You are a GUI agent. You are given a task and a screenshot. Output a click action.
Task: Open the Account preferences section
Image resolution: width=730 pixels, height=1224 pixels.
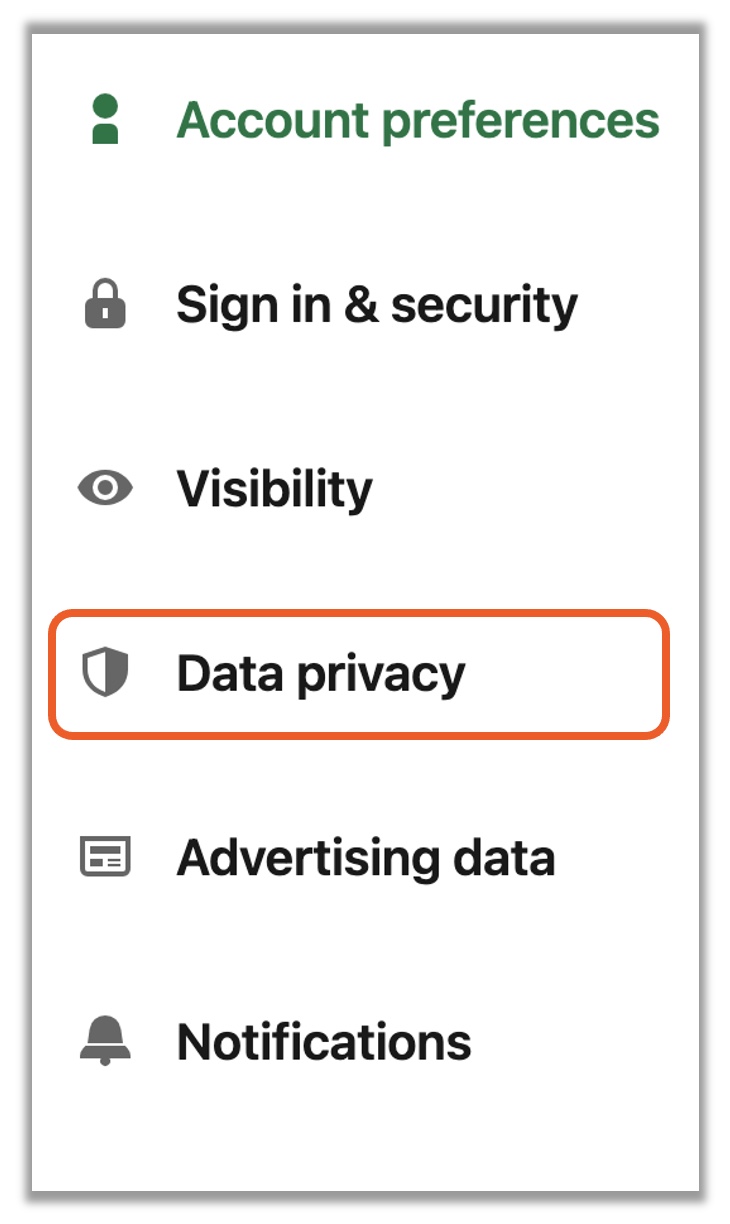tap(365, 120)
